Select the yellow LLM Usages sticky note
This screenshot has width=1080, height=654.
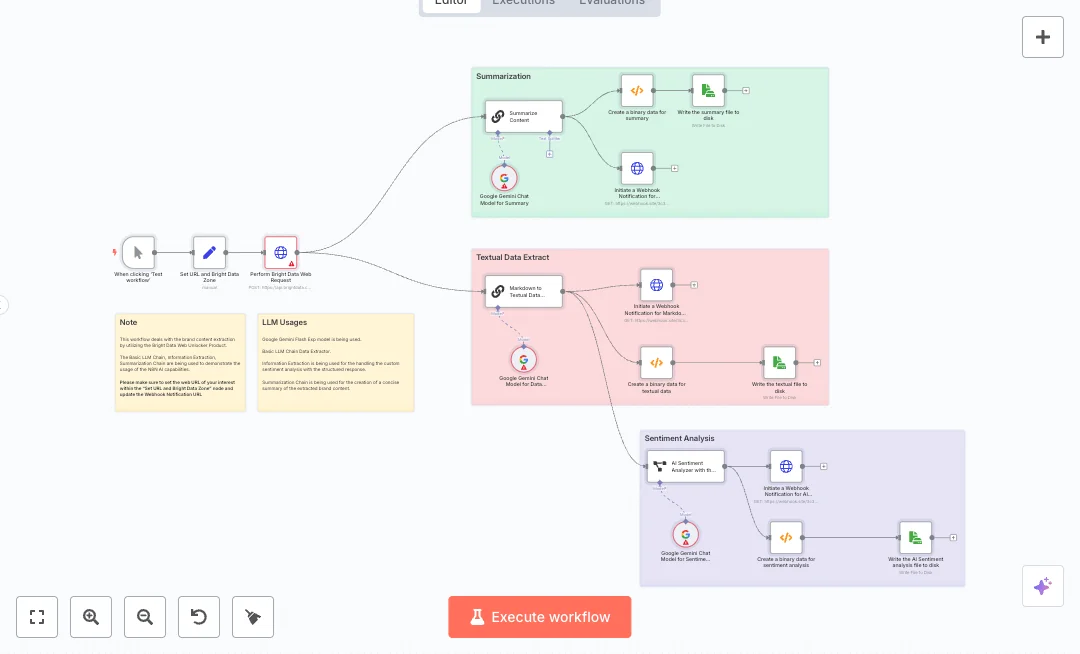335,362
